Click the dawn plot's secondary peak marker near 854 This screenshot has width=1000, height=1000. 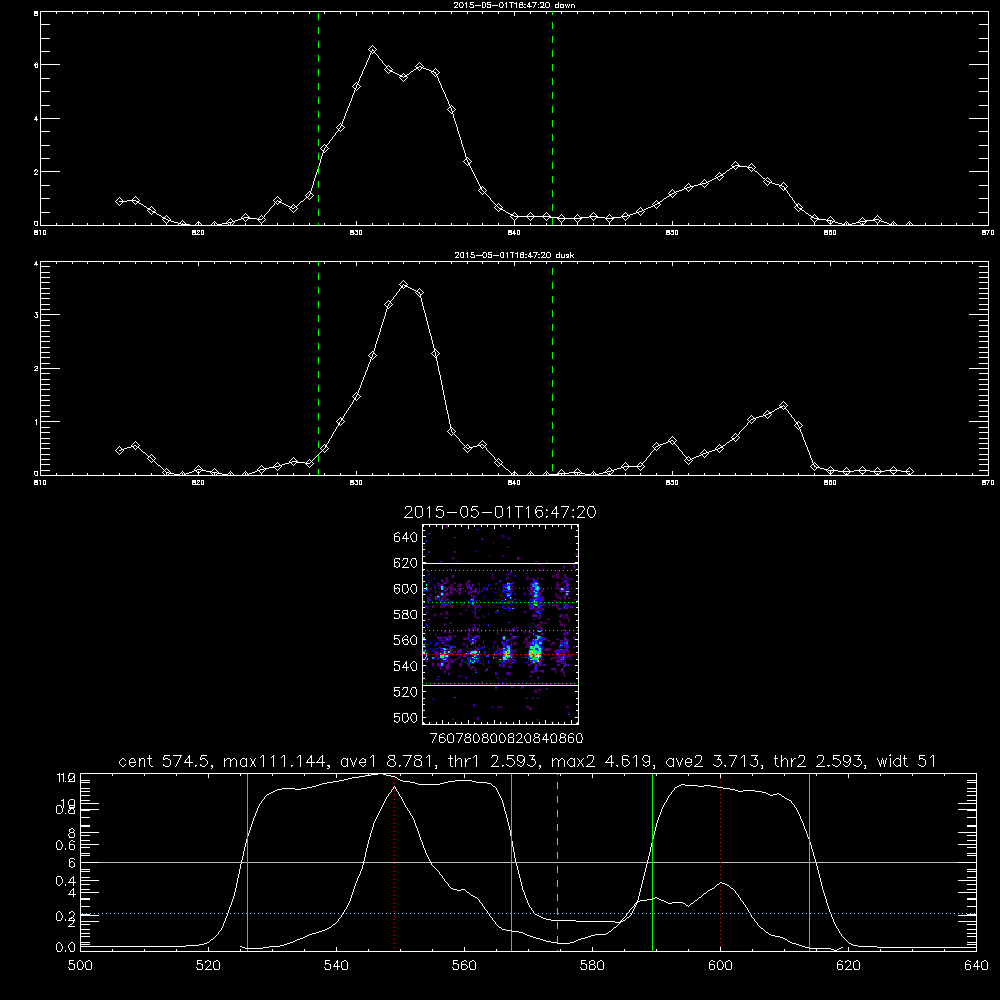[x=735, y=165]
